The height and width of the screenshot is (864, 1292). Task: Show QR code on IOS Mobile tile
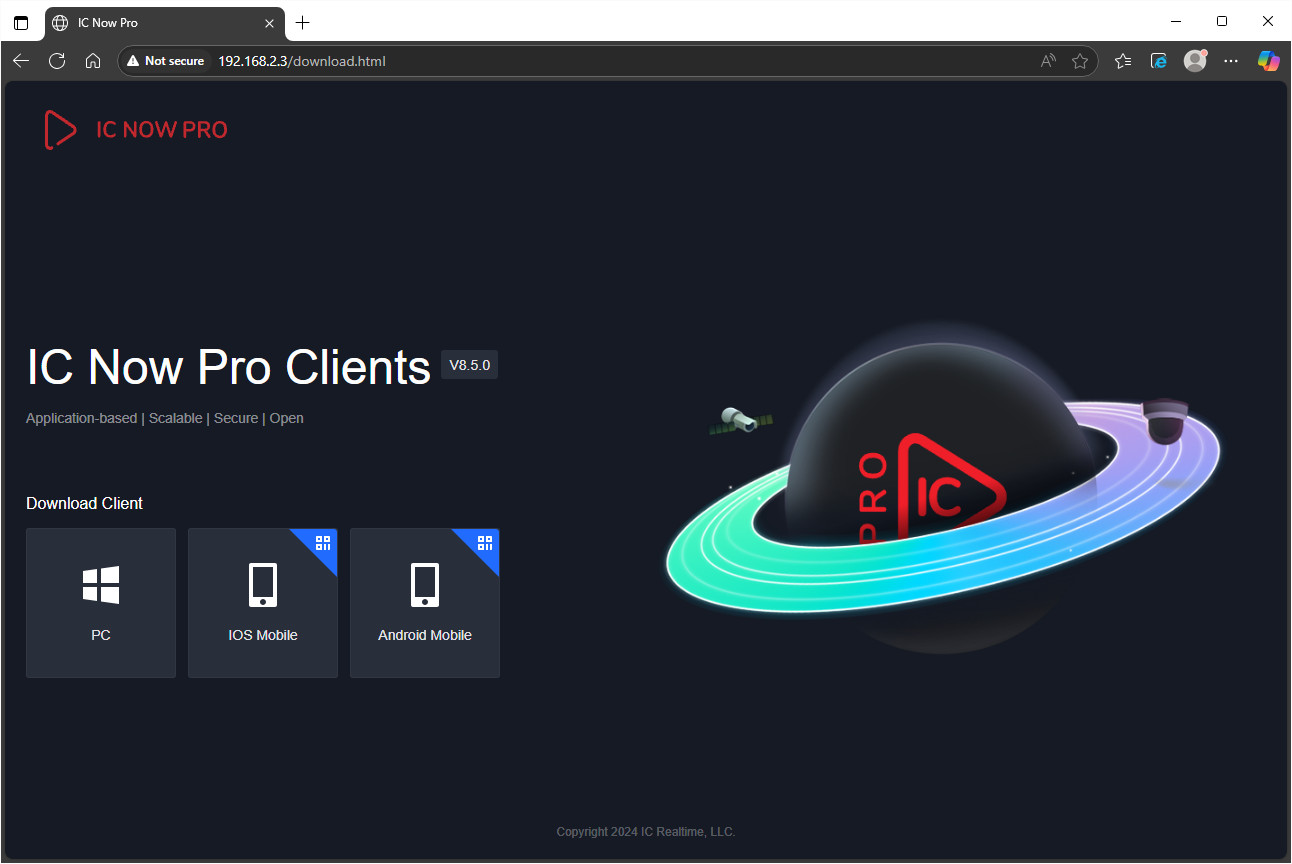323,543
